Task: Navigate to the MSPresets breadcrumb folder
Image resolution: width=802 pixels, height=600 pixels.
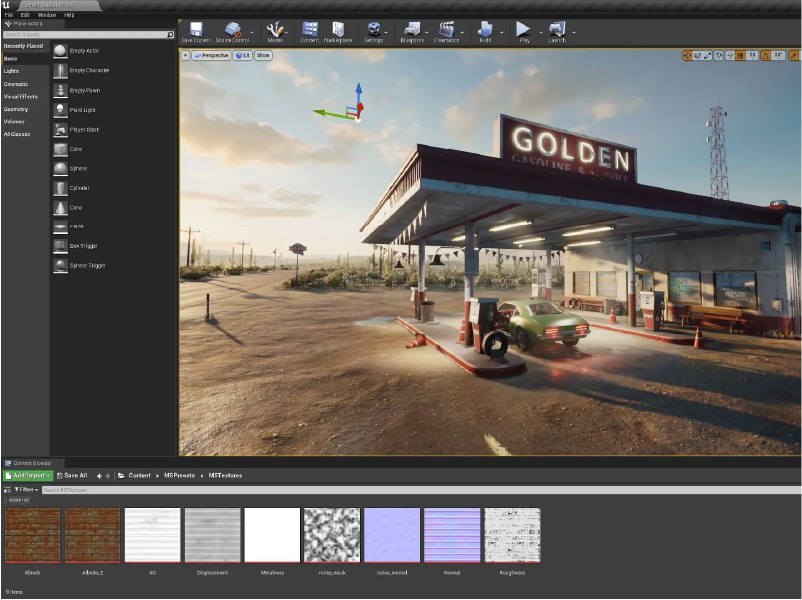Action: click(x=180, y=476)
